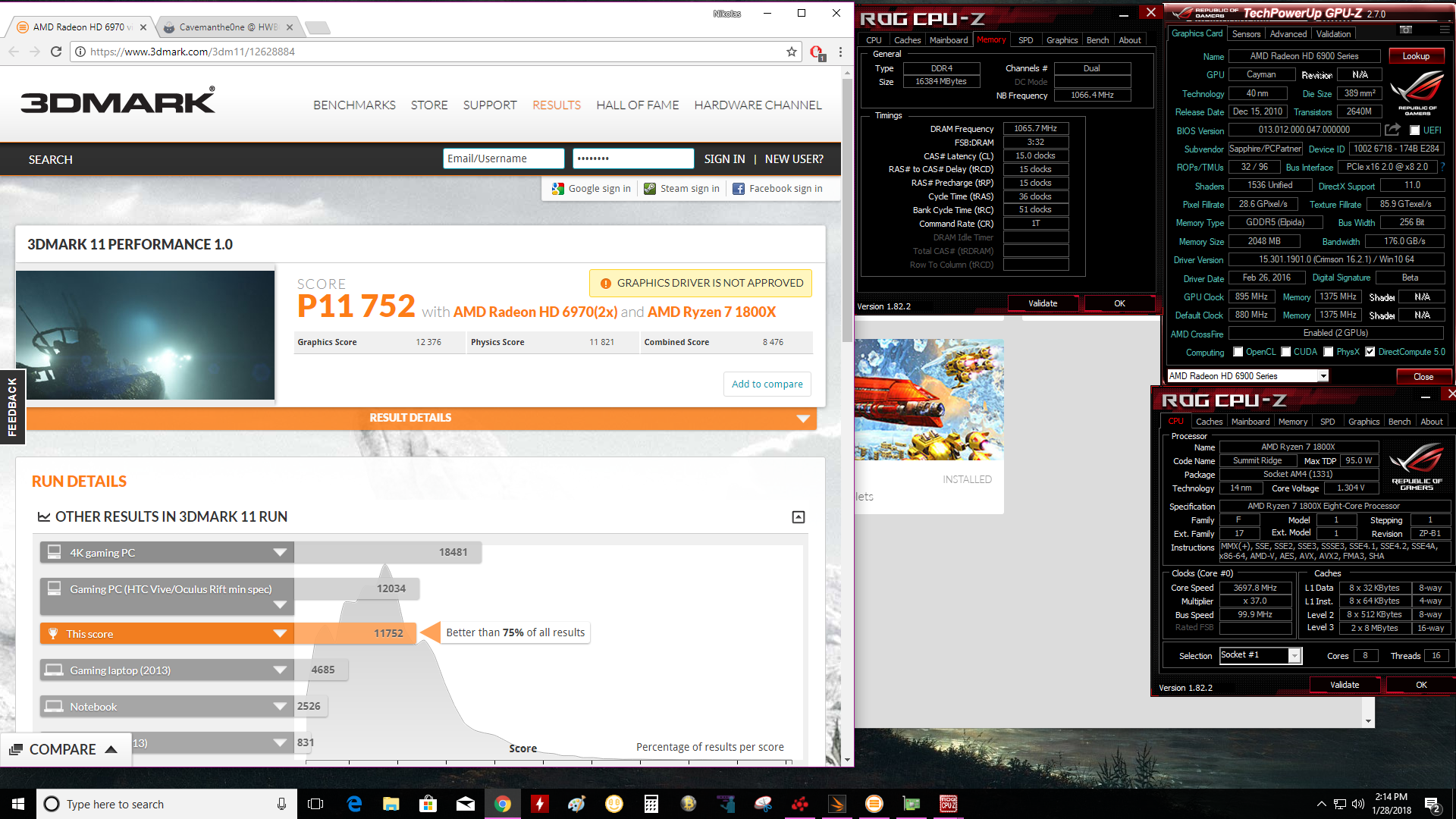Open the GPU-Z hamburger menu
This screenshot has width=1456, height=819.
click(1445, 30)
